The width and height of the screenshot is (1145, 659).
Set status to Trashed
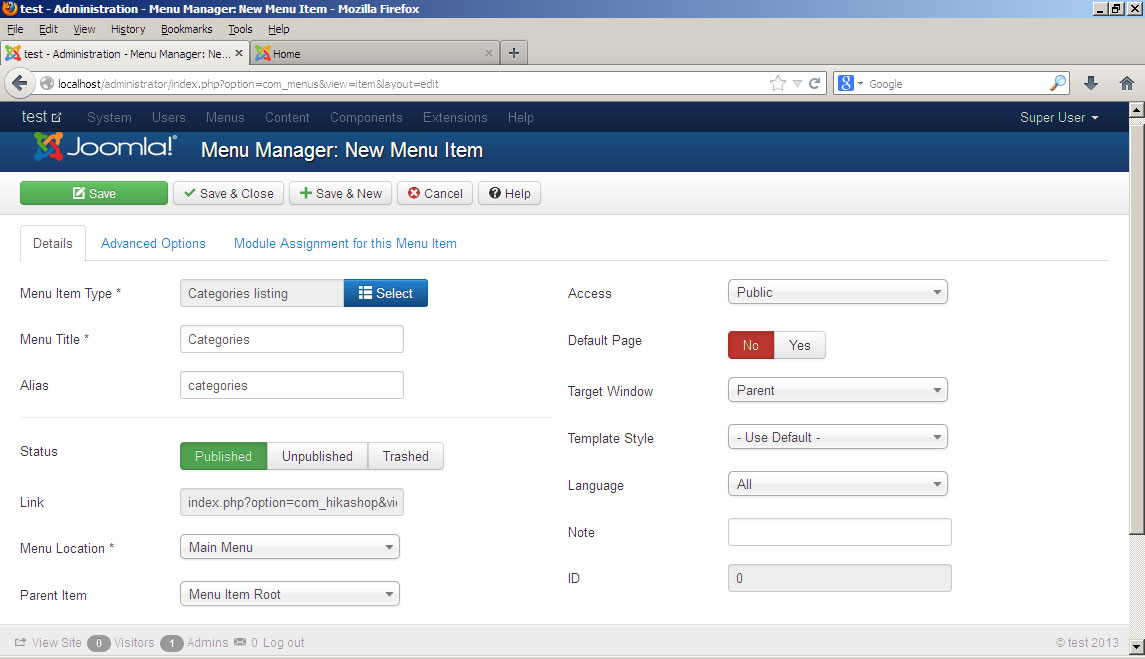pos(405,456)
